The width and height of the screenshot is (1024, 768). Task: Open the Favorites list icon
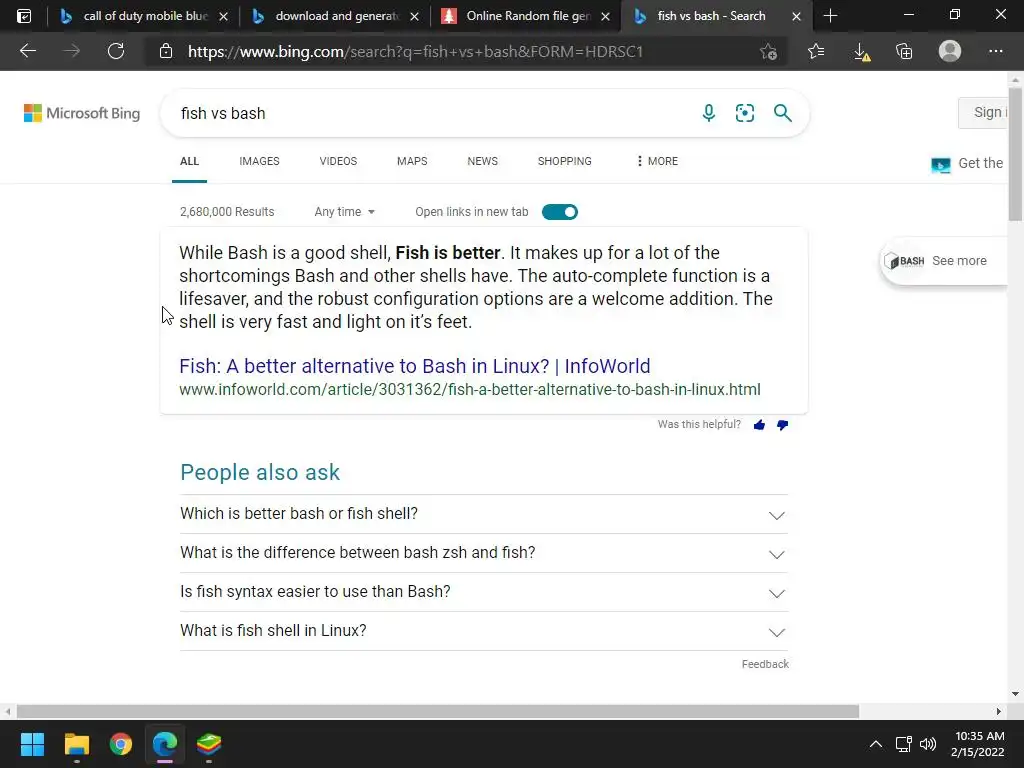pos(816,51)
